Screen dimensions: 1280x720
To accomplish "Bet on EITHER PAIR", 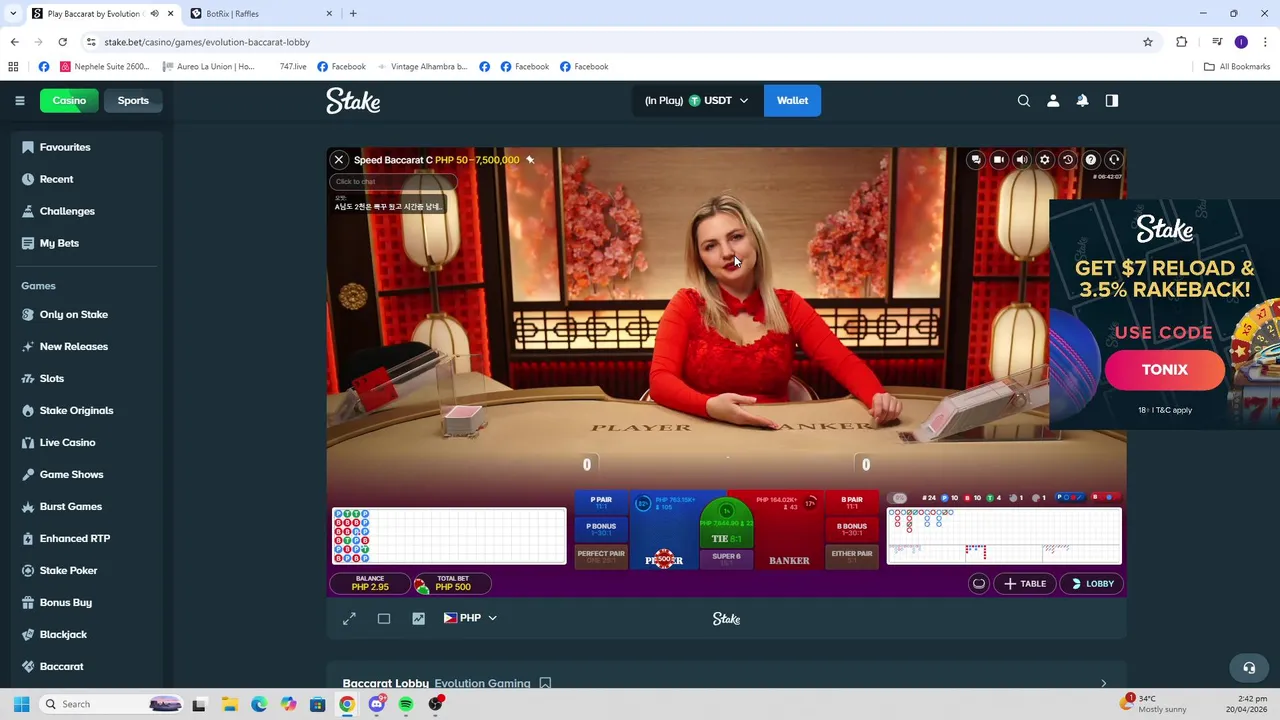I will (852, 556).
